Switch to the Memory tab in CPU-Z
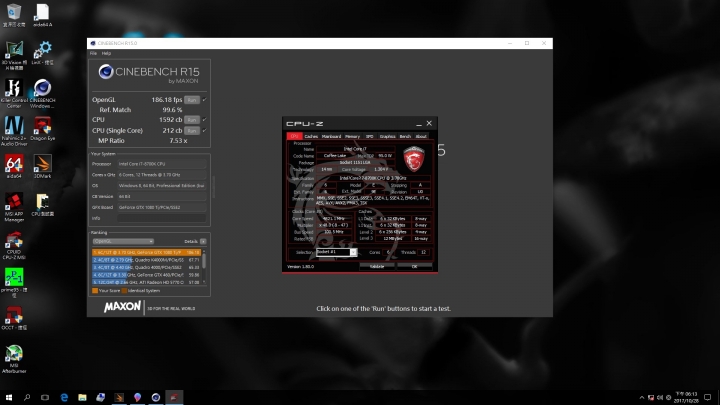 point(352,136)
